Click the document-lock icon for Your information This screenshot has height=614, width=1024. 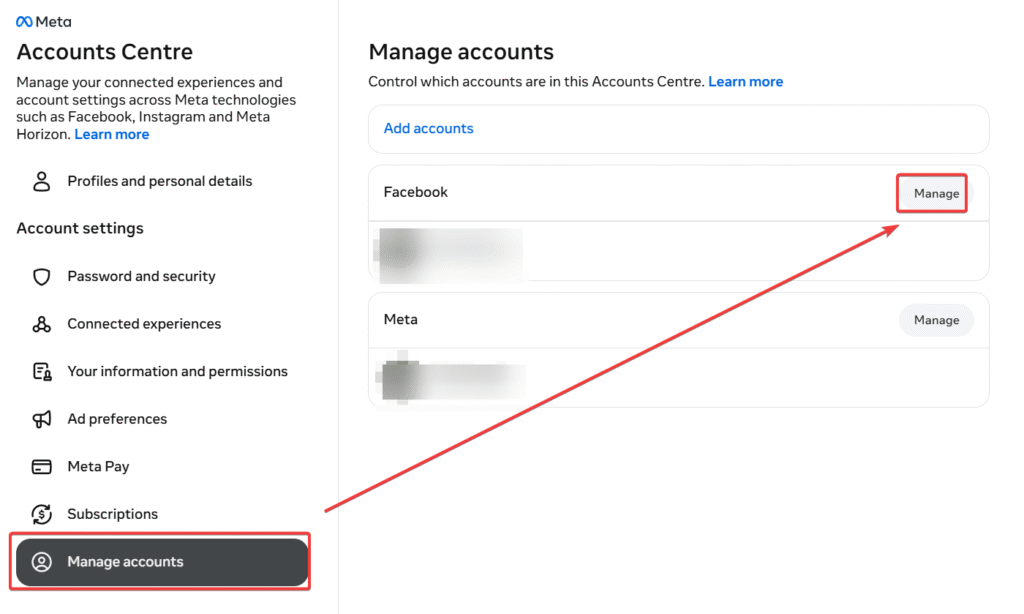42,372
